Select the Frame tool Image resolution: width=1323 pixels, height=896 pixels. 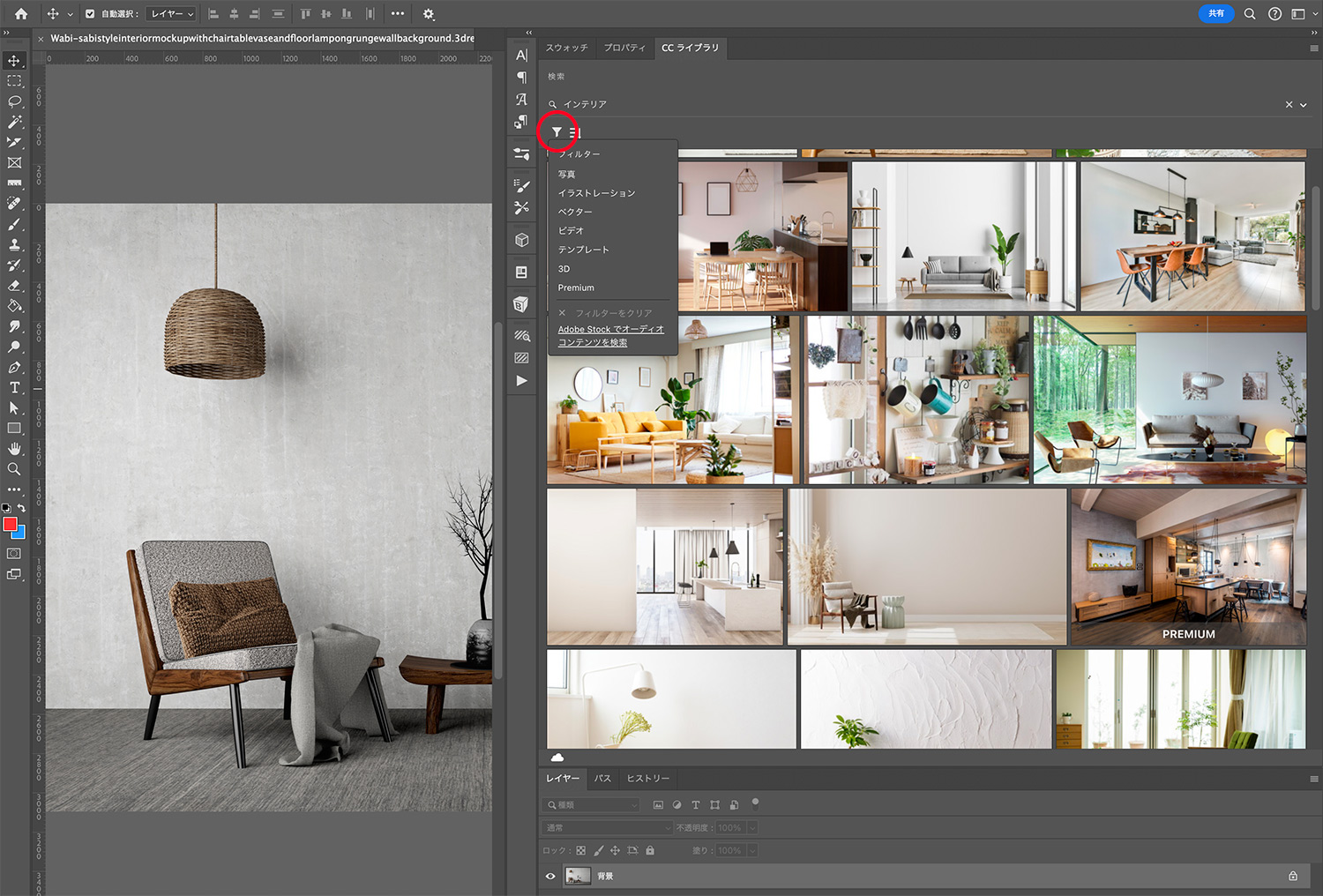click(14, 162)
